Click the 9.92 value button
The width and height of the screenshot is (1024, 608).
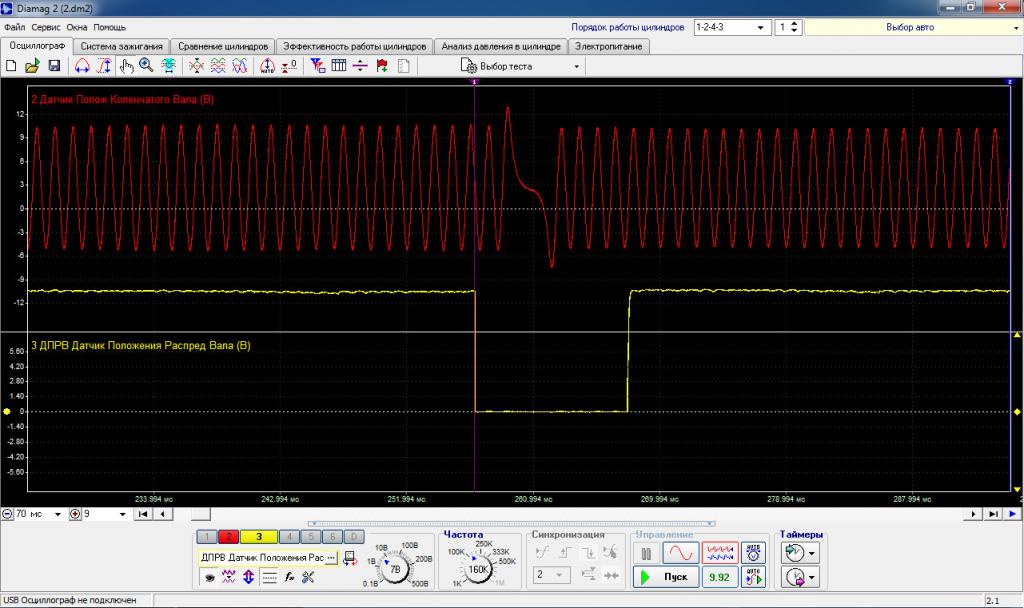[x=720, y=577]
